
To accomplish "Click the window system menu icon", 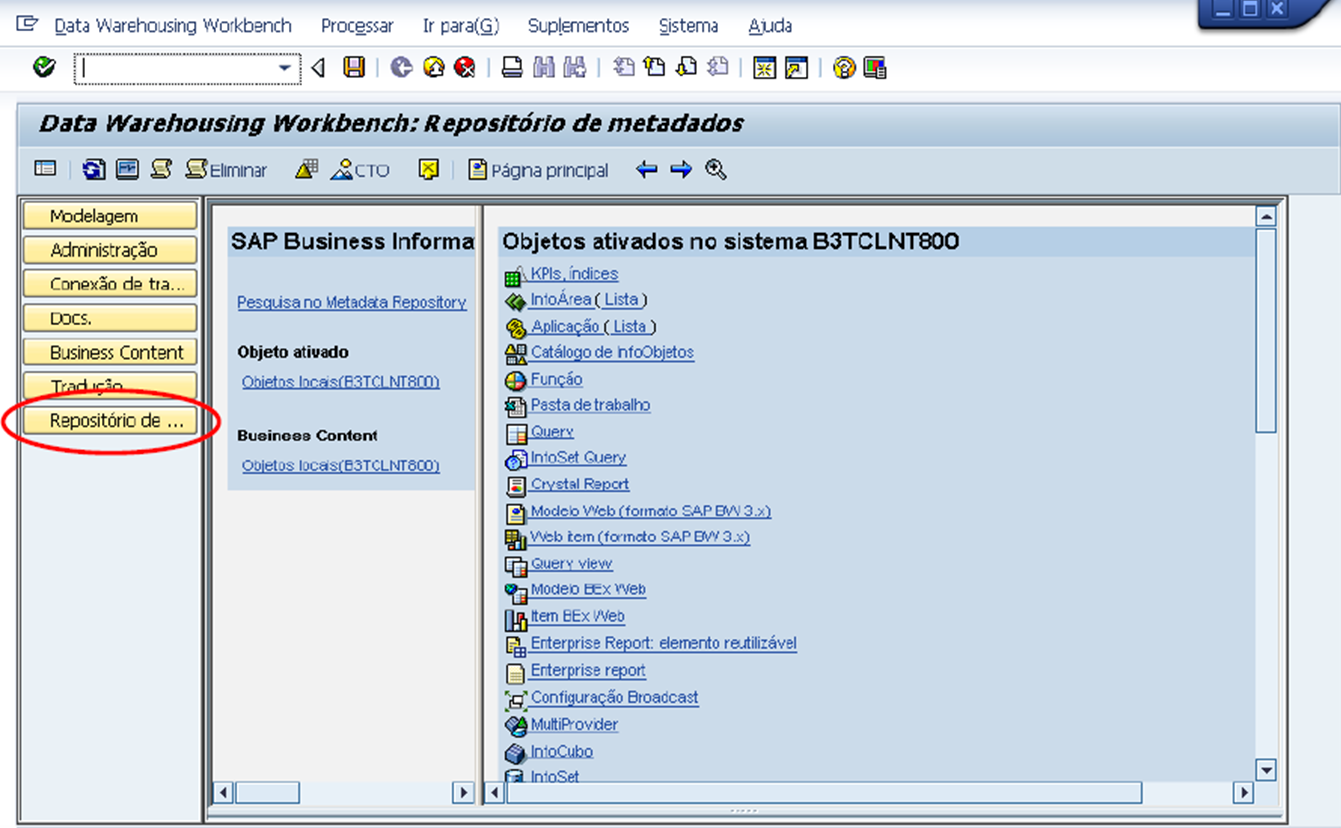I will [x=27, y=24].
